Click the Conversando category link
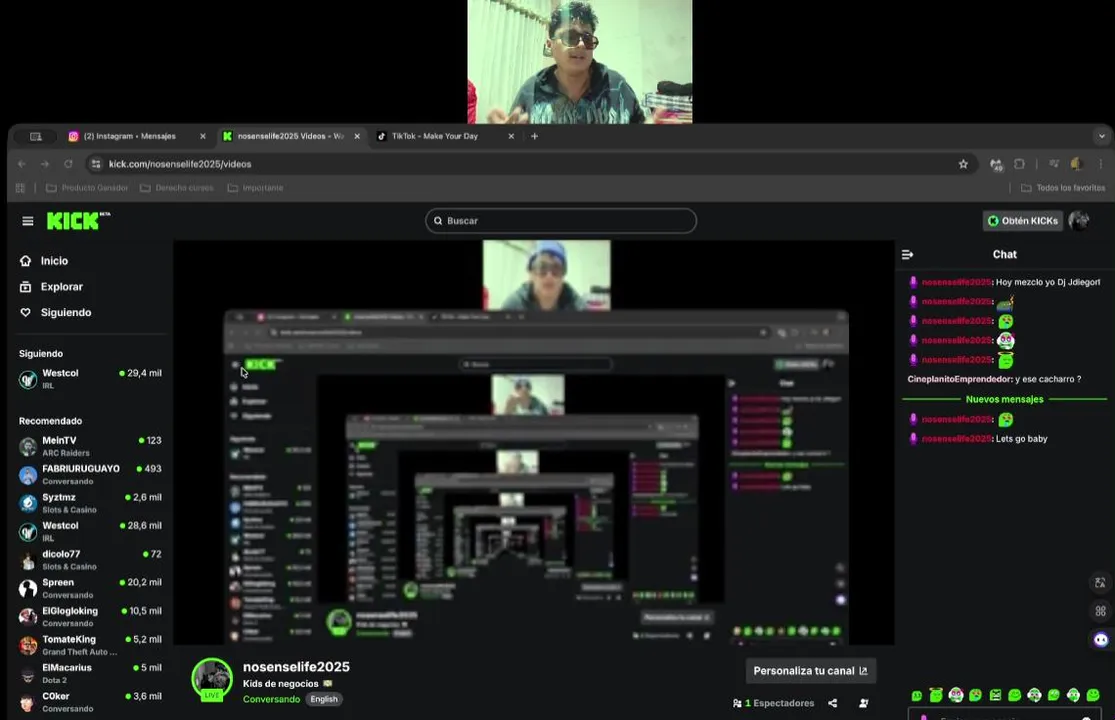This screenshot has height=720, width=1115. click(x=272, y=699)
